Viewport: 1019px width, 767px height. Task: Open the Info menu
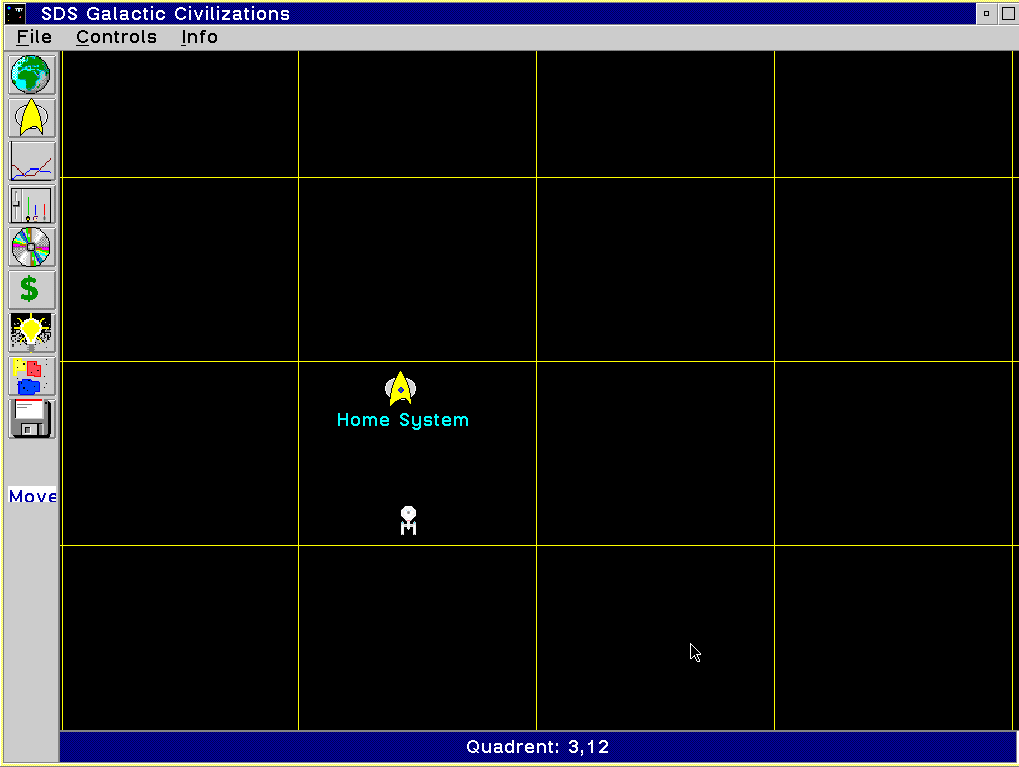(199, 37)
